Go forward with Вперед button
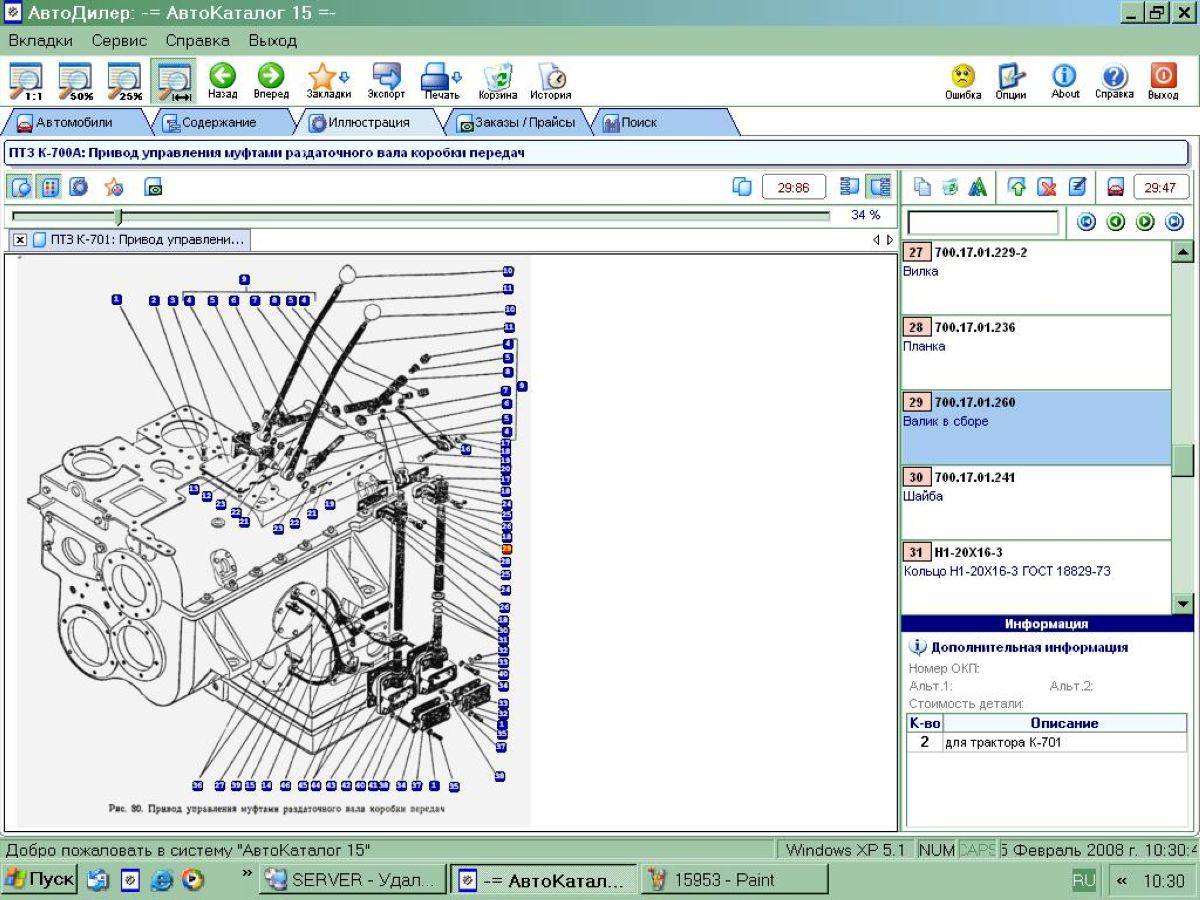The width and height of the screenshot is (1200, 900). pos(270,81)
